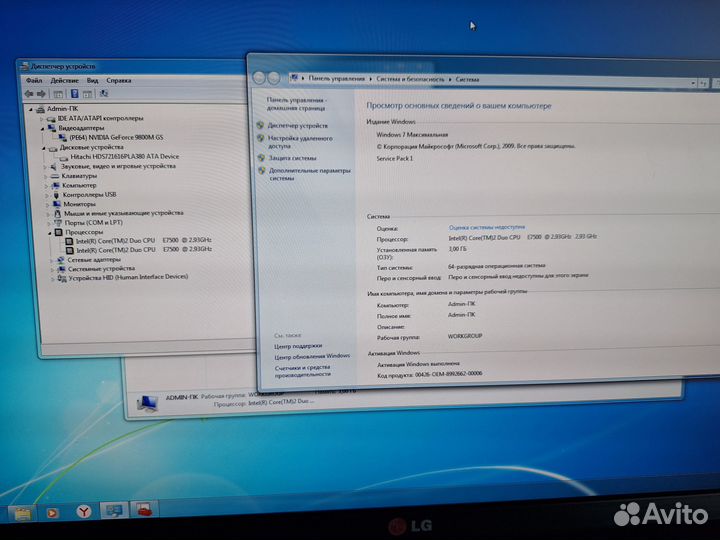Screen dimensions: 720x540
Task: Open Yandex browser icon on taskbar
Action: [x=84, y=511]
